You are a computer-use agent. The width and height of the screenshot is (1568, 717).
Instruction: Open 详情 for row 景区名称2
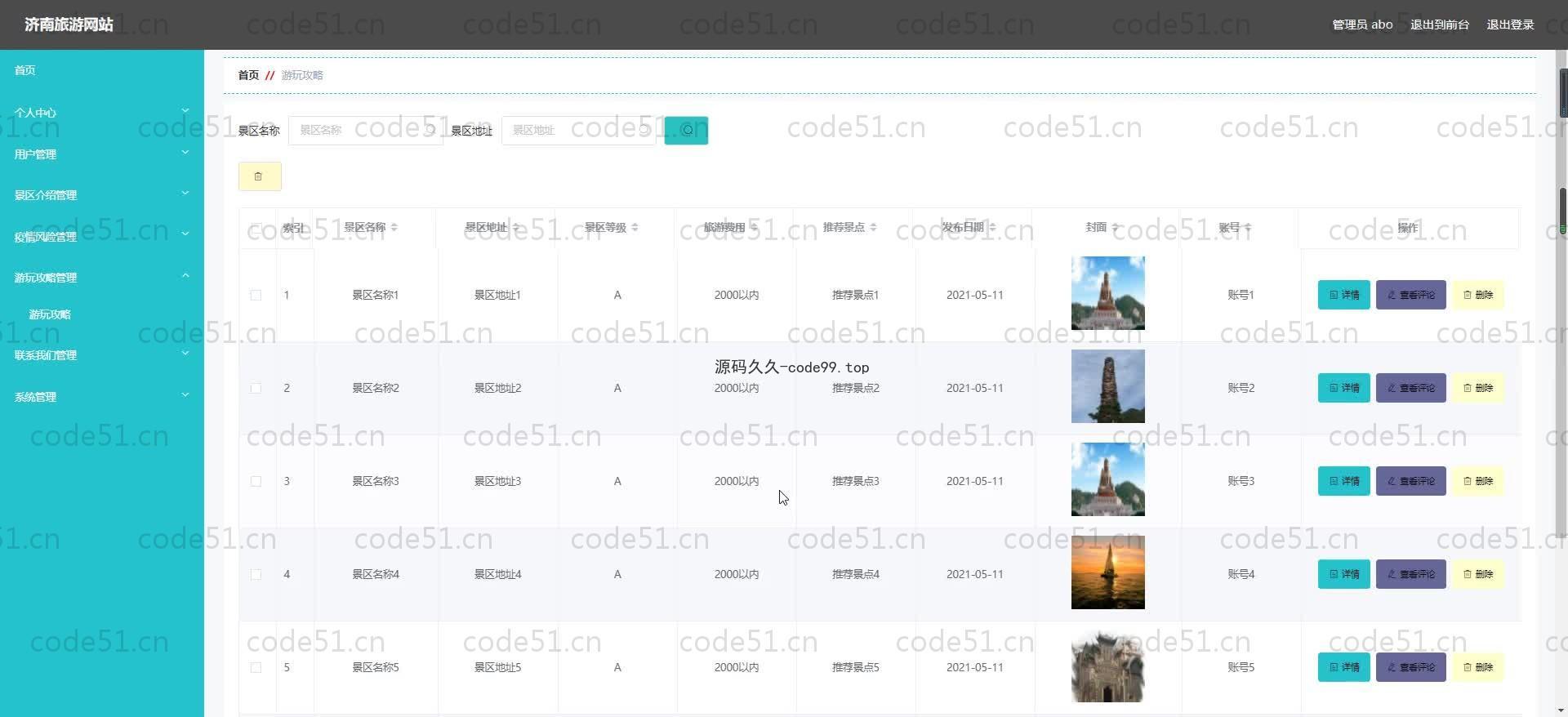(x=1343, y=388)
